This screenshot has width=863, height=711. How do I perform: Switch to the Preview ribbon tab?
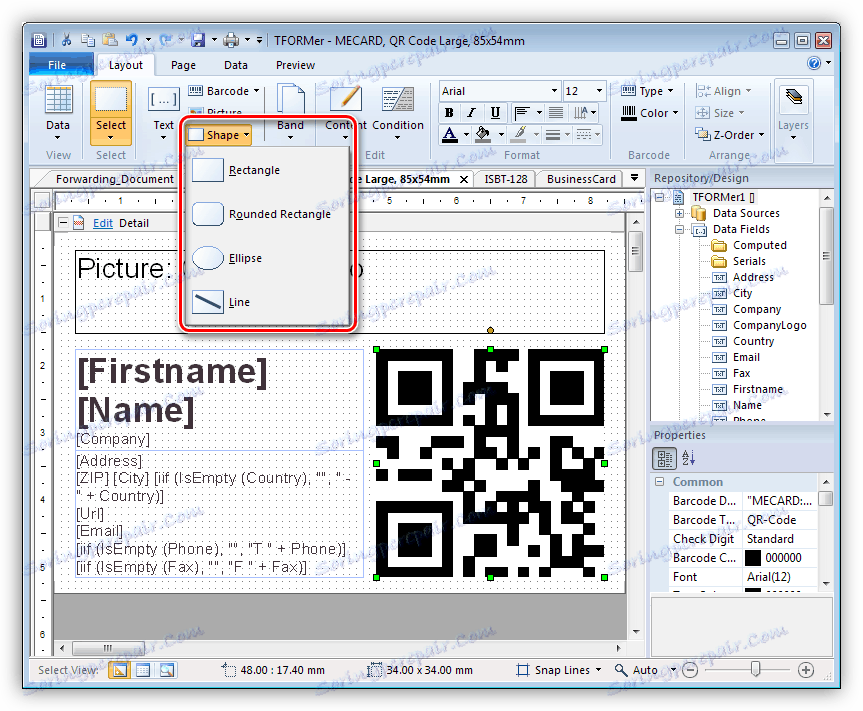pyautogui.click(x=295, y=65)
